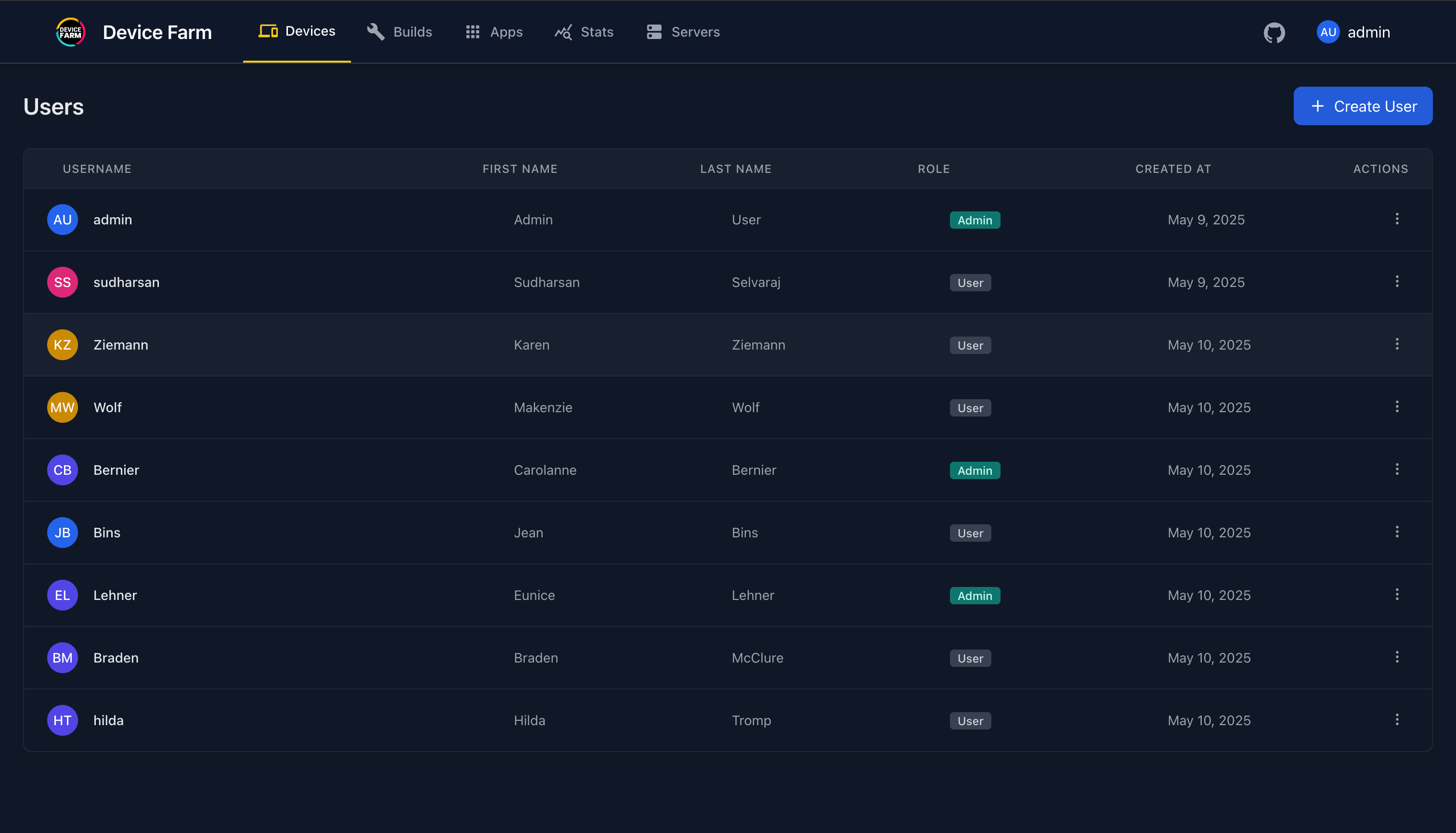1456x833 pixels.
Task: Expand the three-dot menu for Braden
Action: pyautogui.click(x=1396, y=657)
